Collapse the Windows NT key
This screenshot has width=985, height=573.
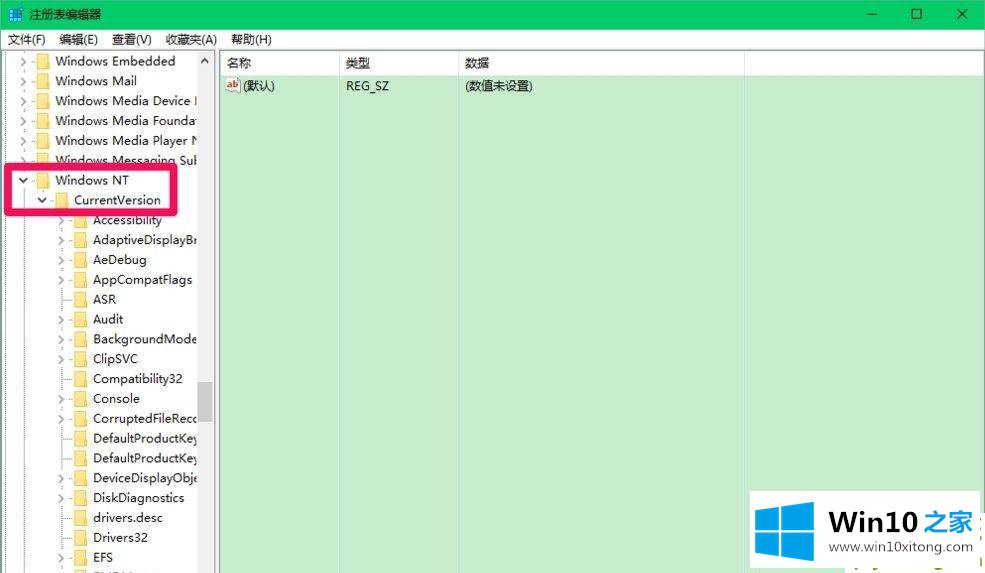[x=23, y=180]
